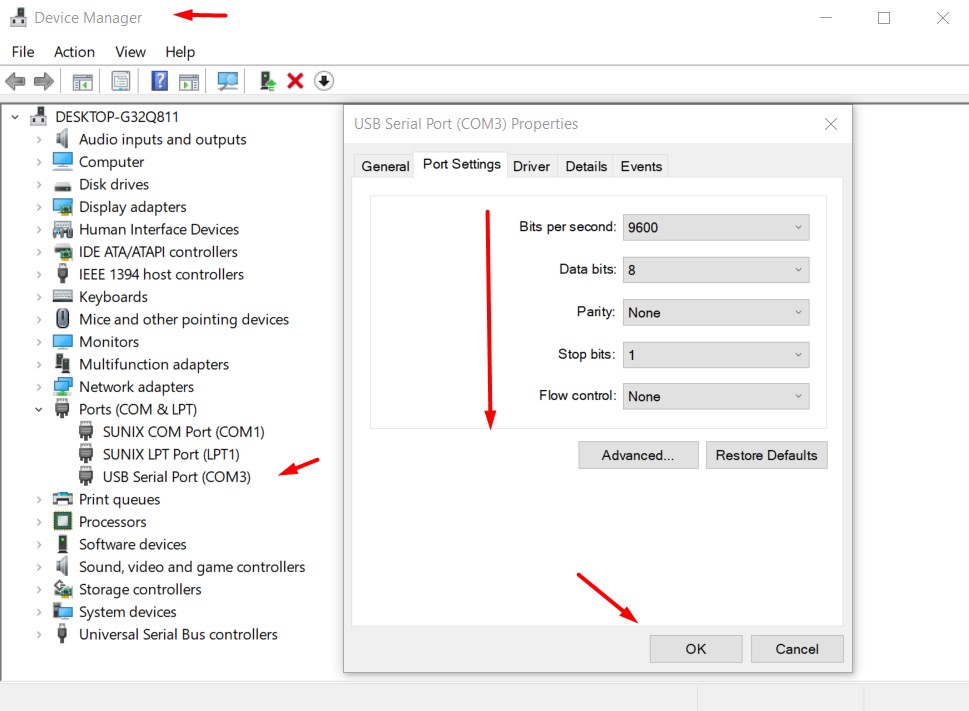The image size is (969, 711).
Task: Click the Display adapters icon
Action: 62,206
